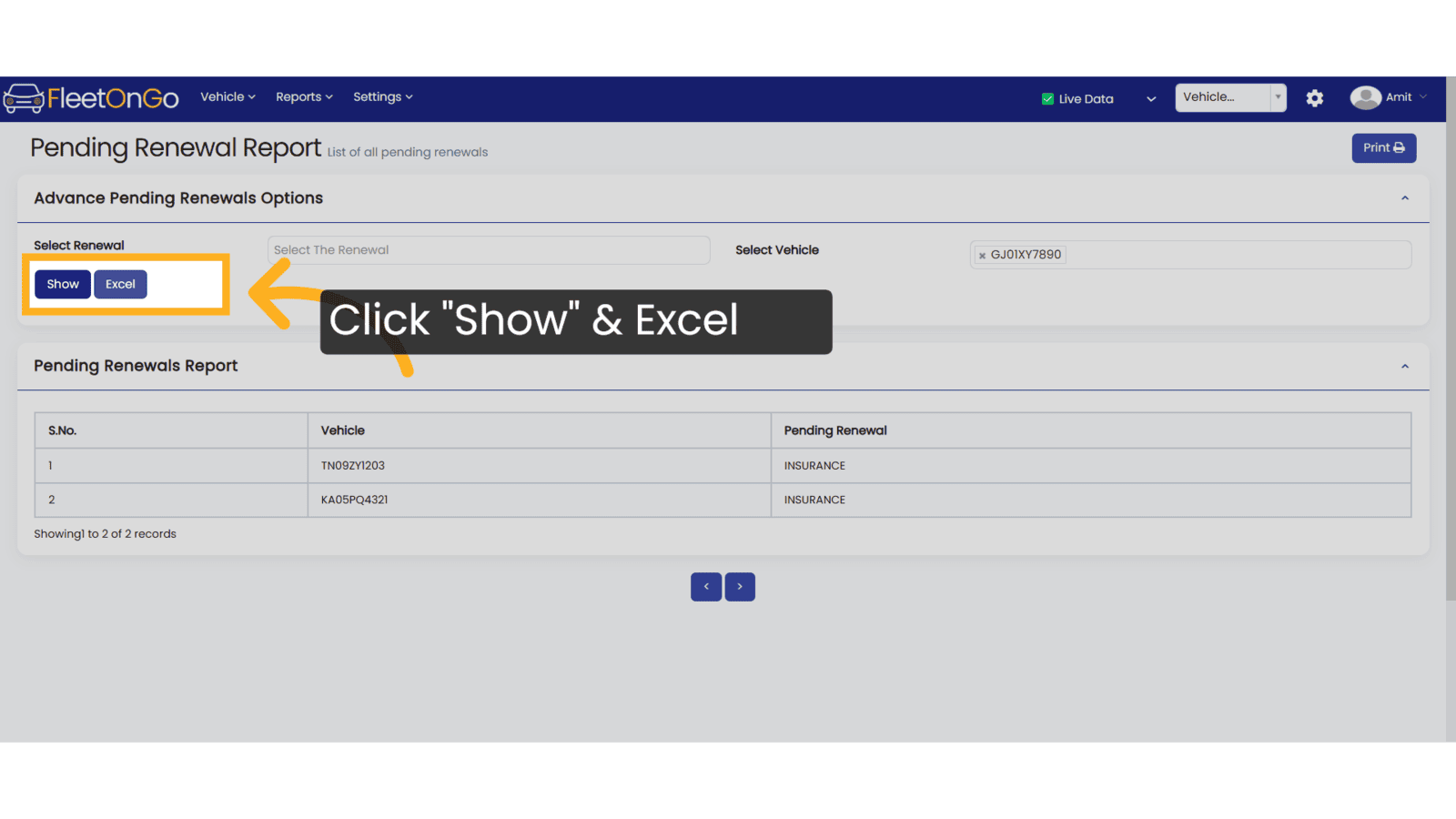Go to next page of records
This screenshot has width=1456, height=819.
pyautogui.click(x=740, y=587)
